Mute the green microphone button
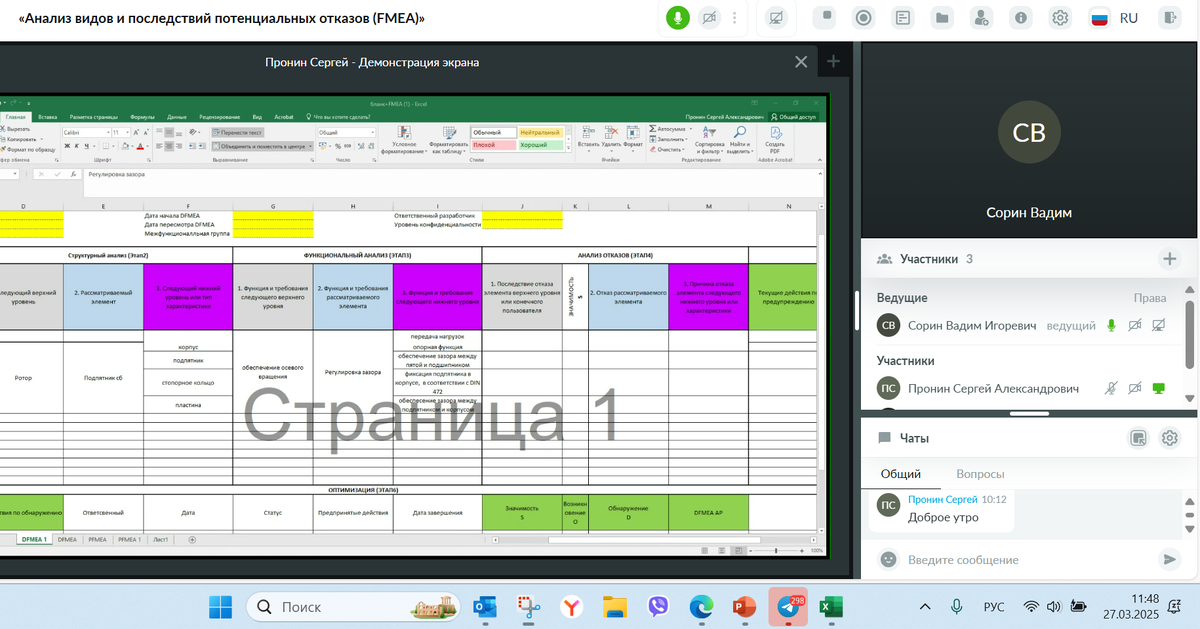This screenshot has height=629, width=1200. (x=678, y=18)
